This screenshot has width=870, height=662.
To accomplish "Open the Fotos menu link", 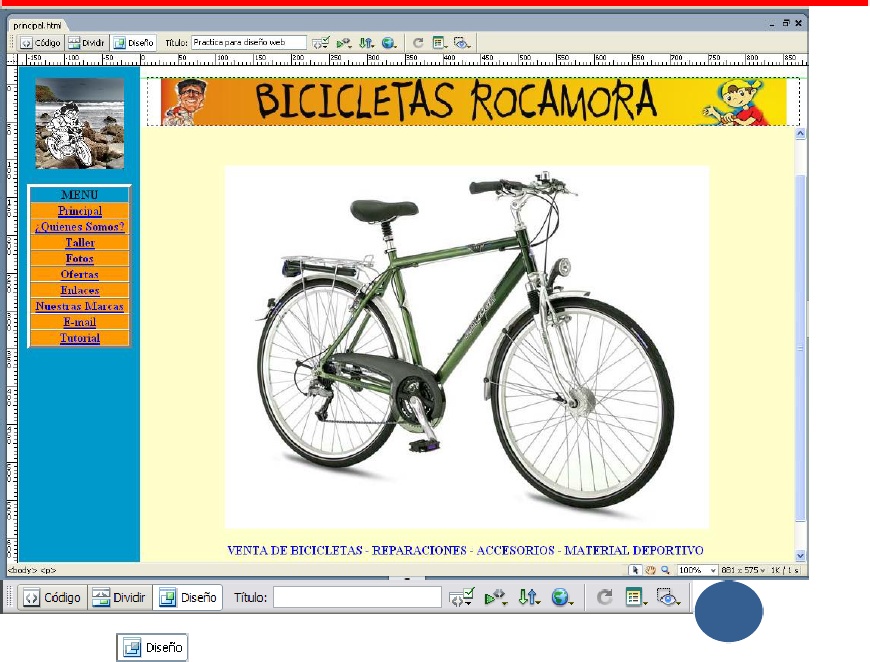I will click(79, 258).
